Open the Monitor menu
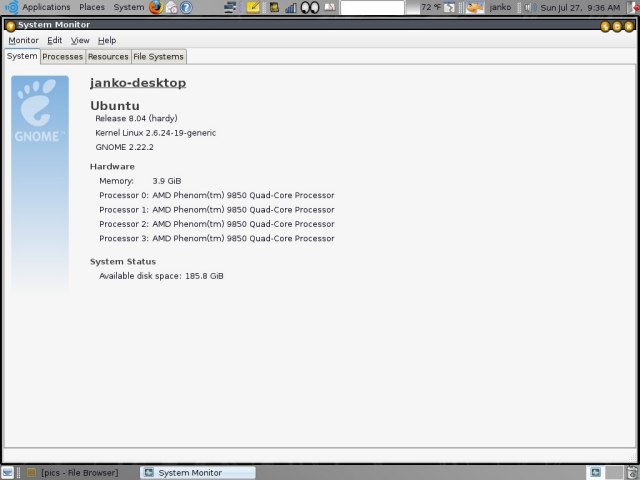Screen dimensions: 640x480 (x=23, y=40)
